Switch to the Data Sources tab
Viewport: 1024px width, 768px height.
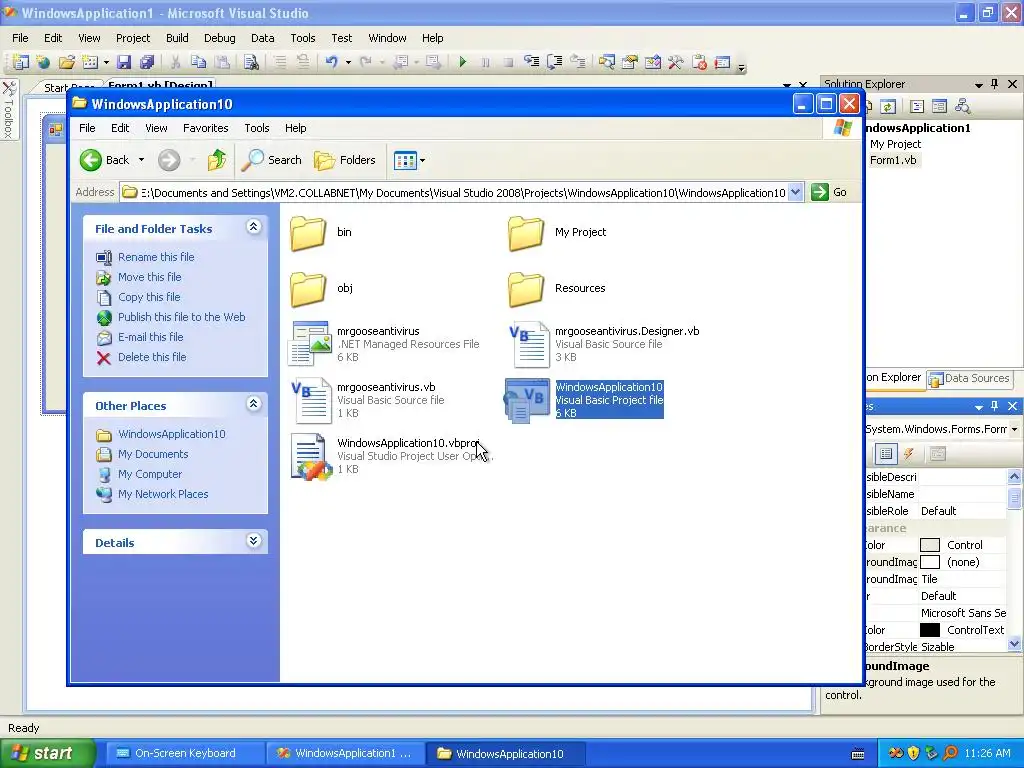pos(969,379)
